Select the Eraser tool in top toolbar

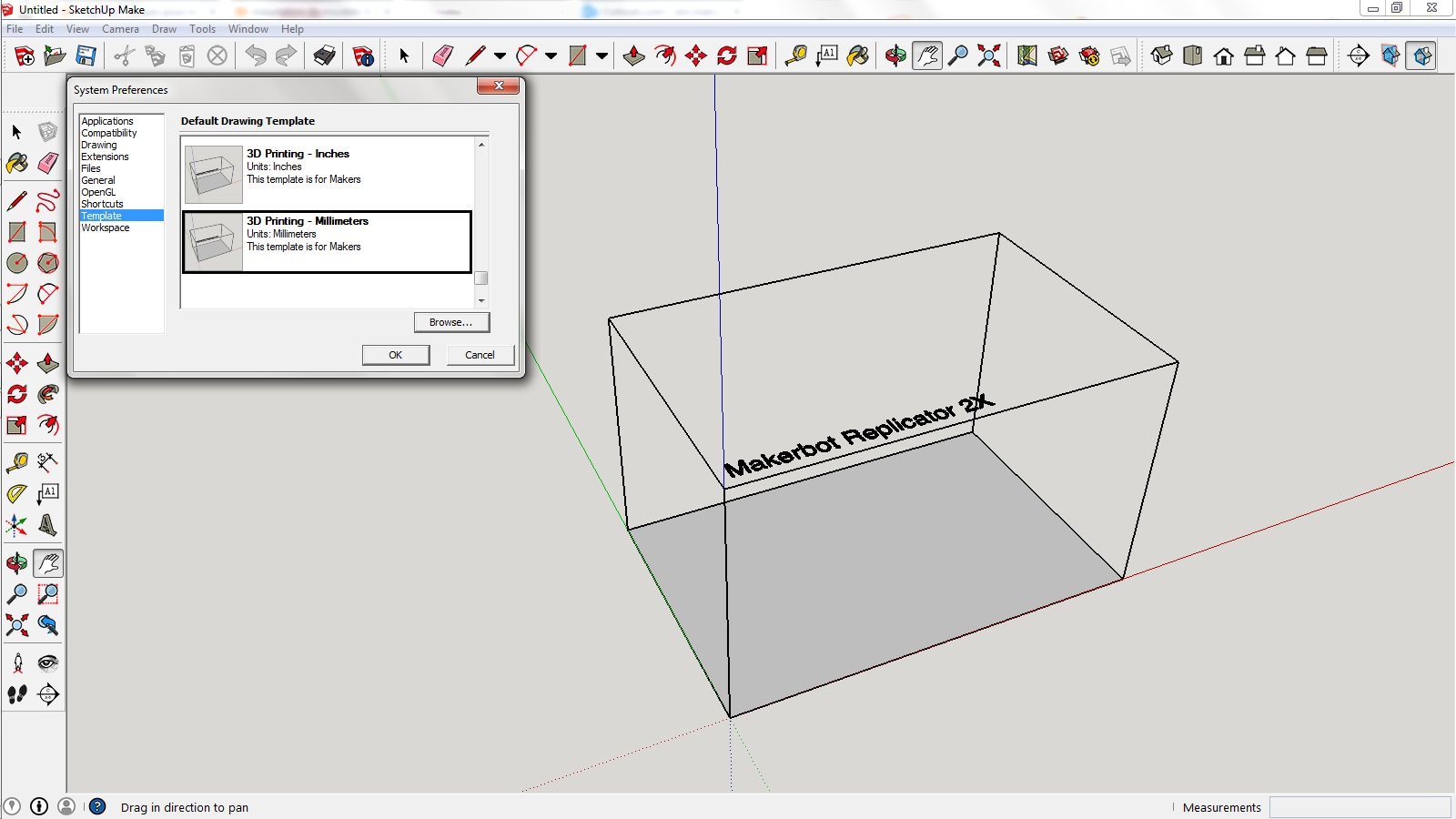click(442, 56)
